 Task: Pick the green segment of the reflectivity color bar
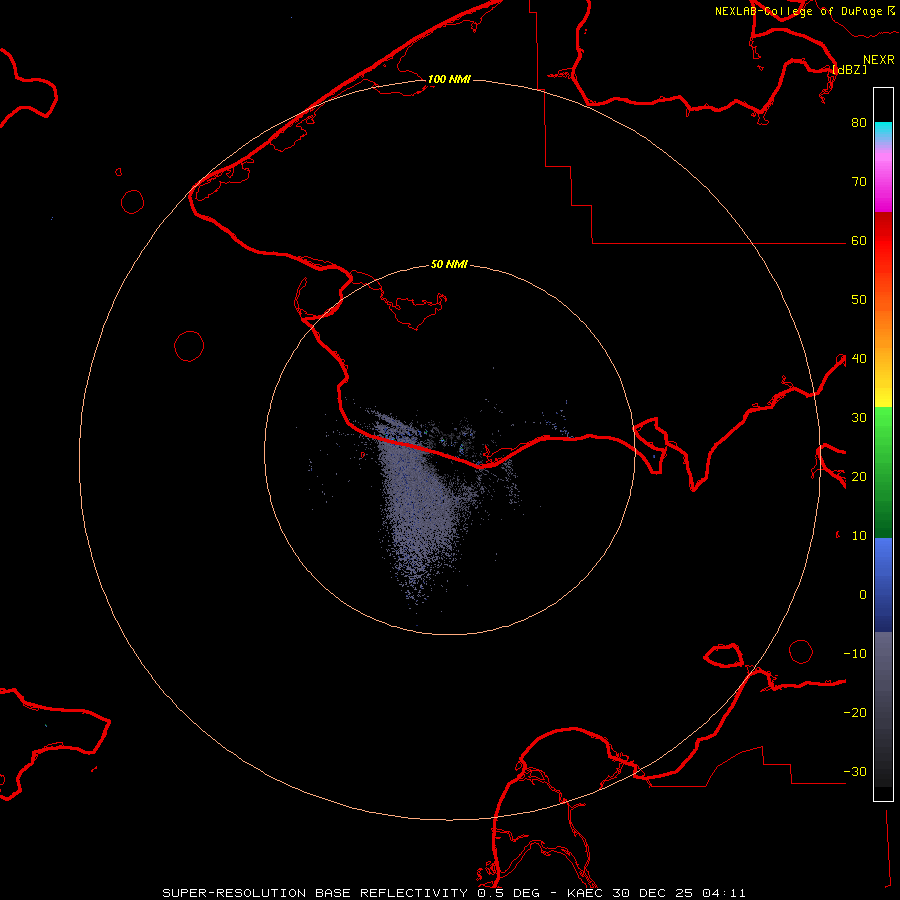pyautogui.click(x=883, y=472)
